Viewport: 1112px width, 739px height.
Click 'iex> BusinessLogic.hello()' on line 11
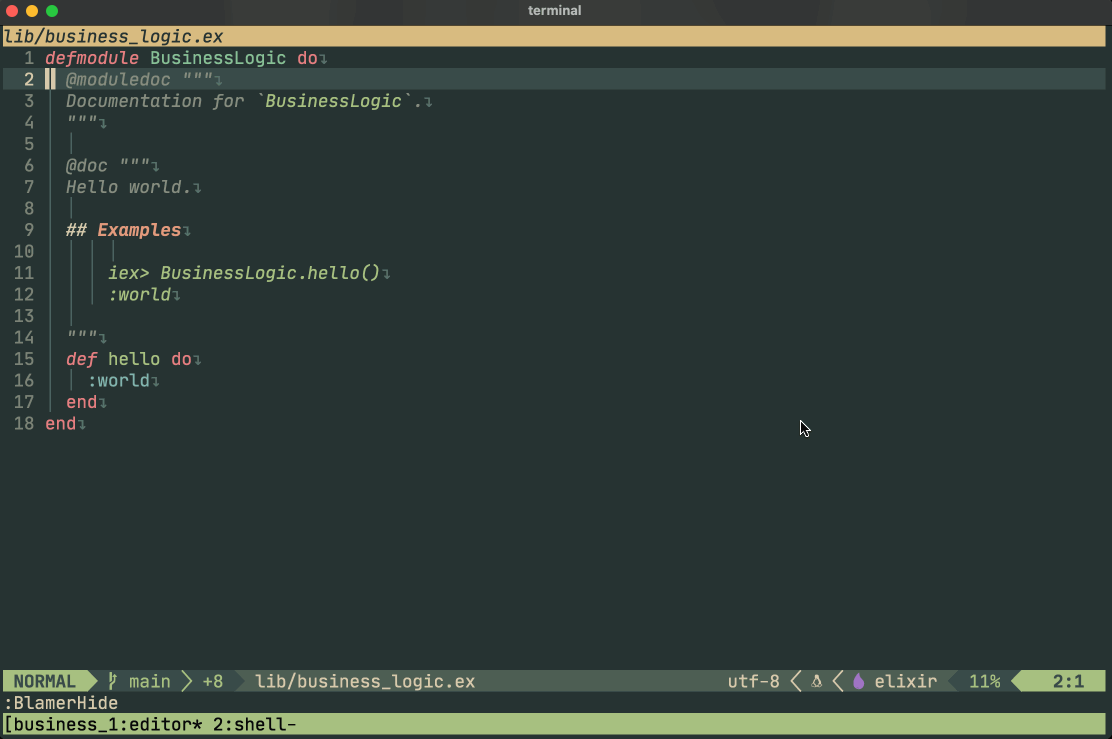click(244, 273)
